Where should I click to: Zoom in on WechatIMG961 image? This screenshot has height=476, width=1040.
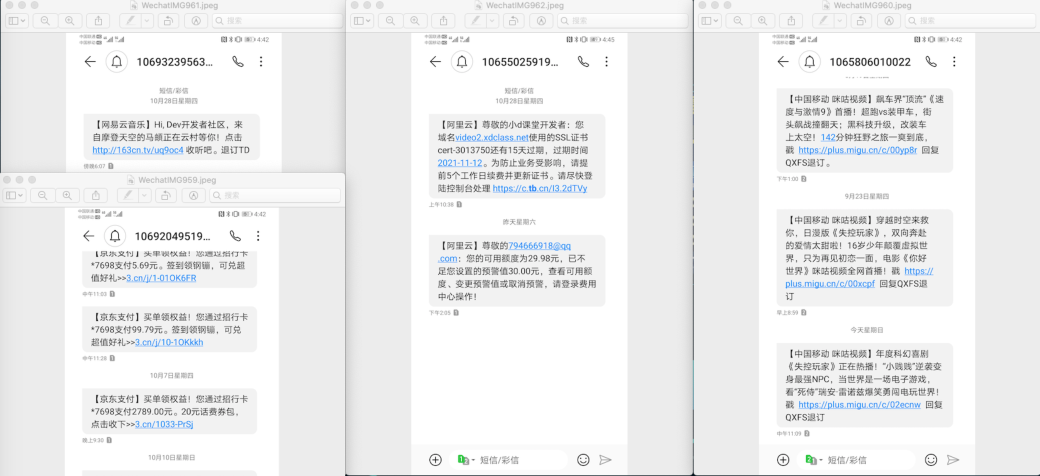[70, 21]
